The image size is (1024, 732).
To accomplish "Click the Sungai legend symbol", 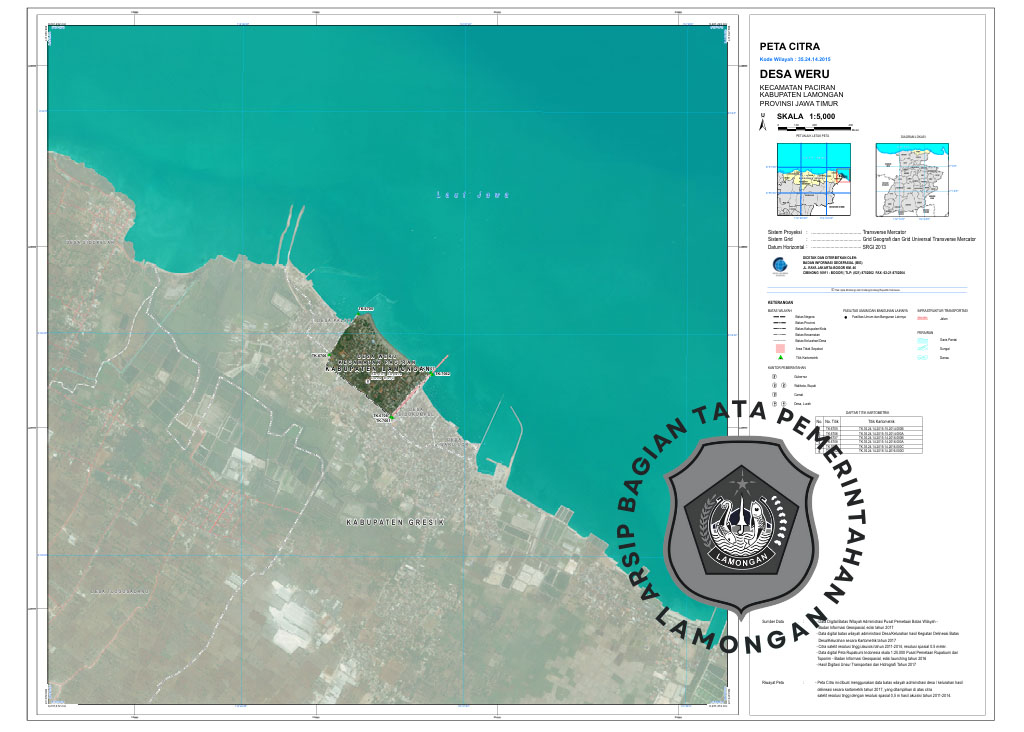I will tap(923, 347).
